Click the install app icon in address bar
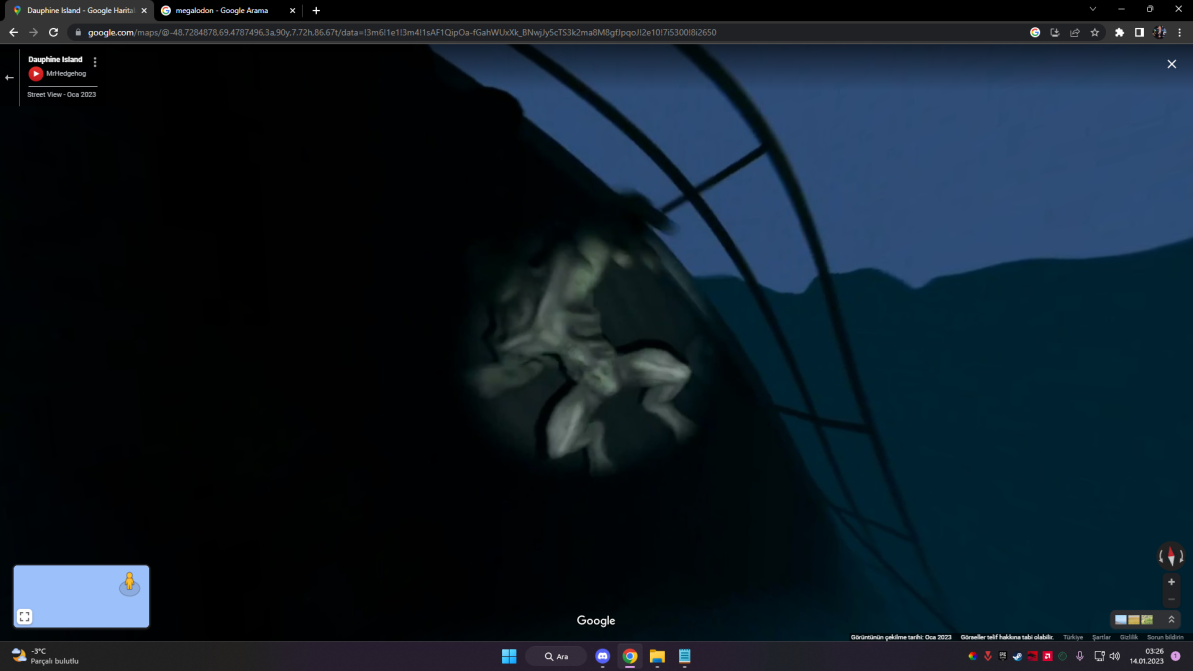 (1055, 32)
